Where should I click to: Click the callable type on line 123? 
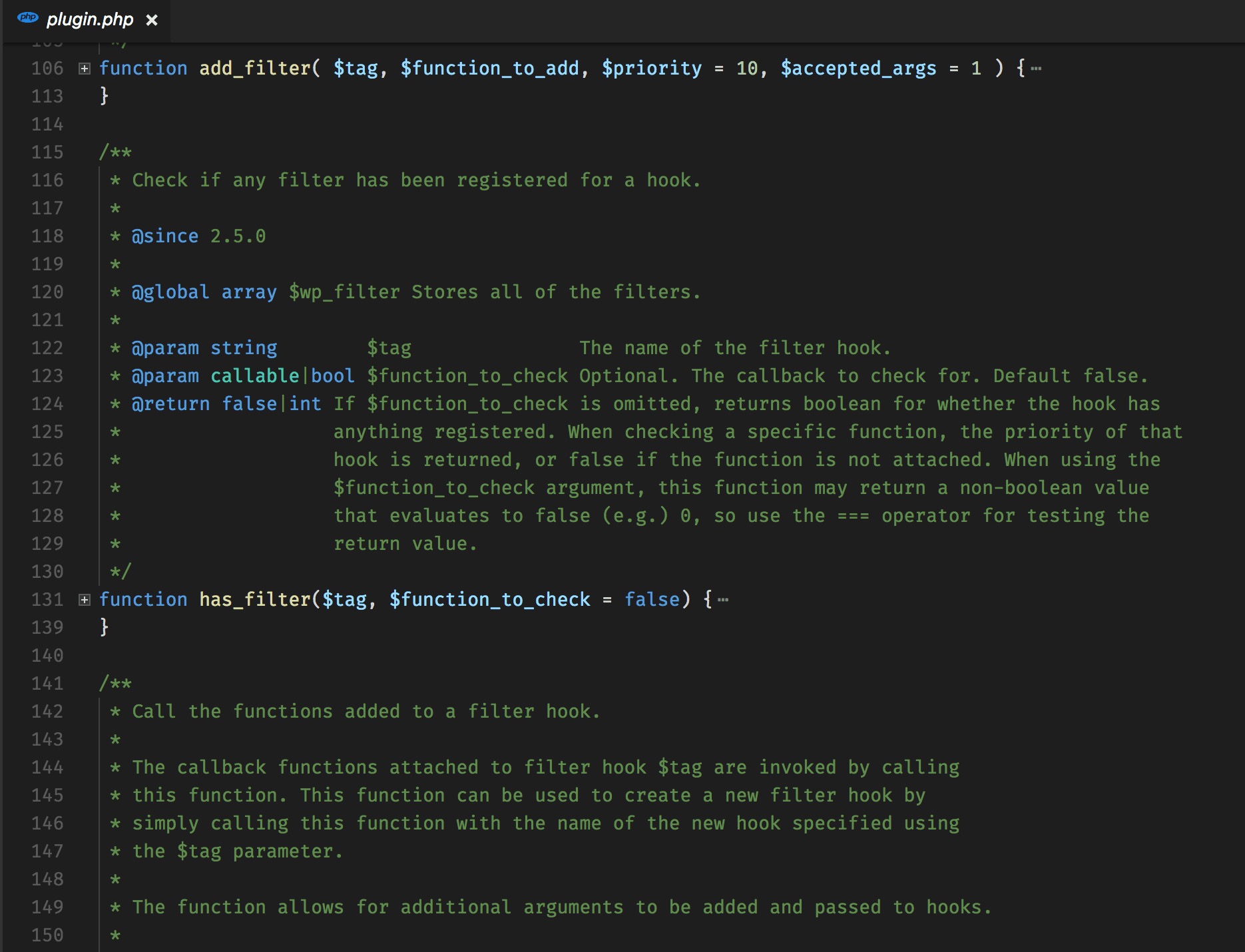click(255, 376)
